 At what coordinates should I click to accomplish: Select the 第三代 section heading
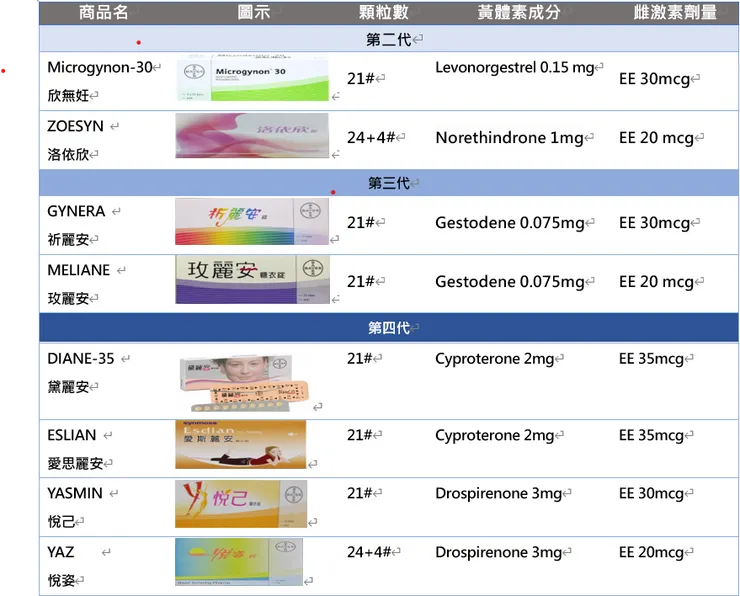click(389, 183)
